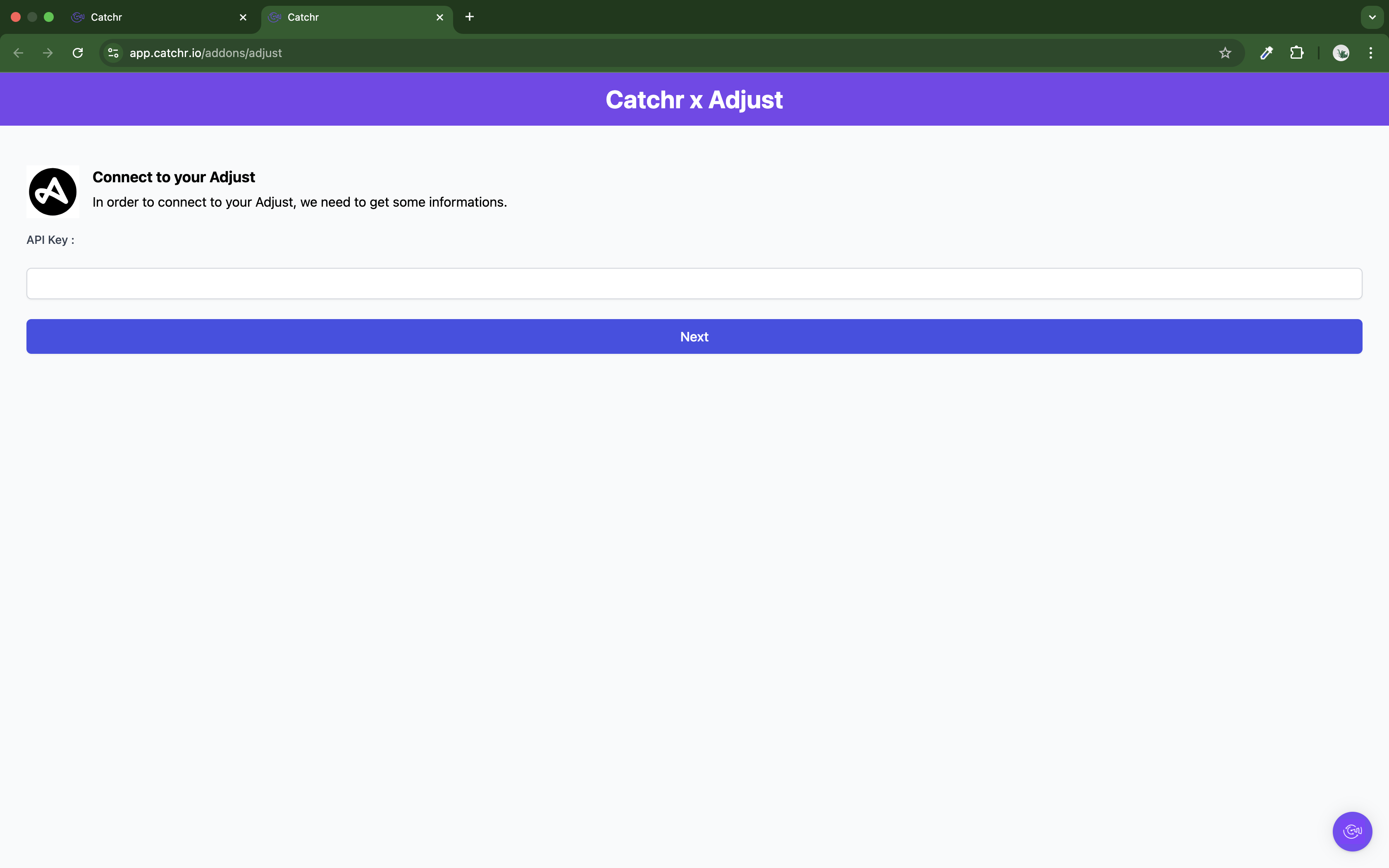
Task: Open the Catchr chat widget bubble
Action: coord(1352,831)
